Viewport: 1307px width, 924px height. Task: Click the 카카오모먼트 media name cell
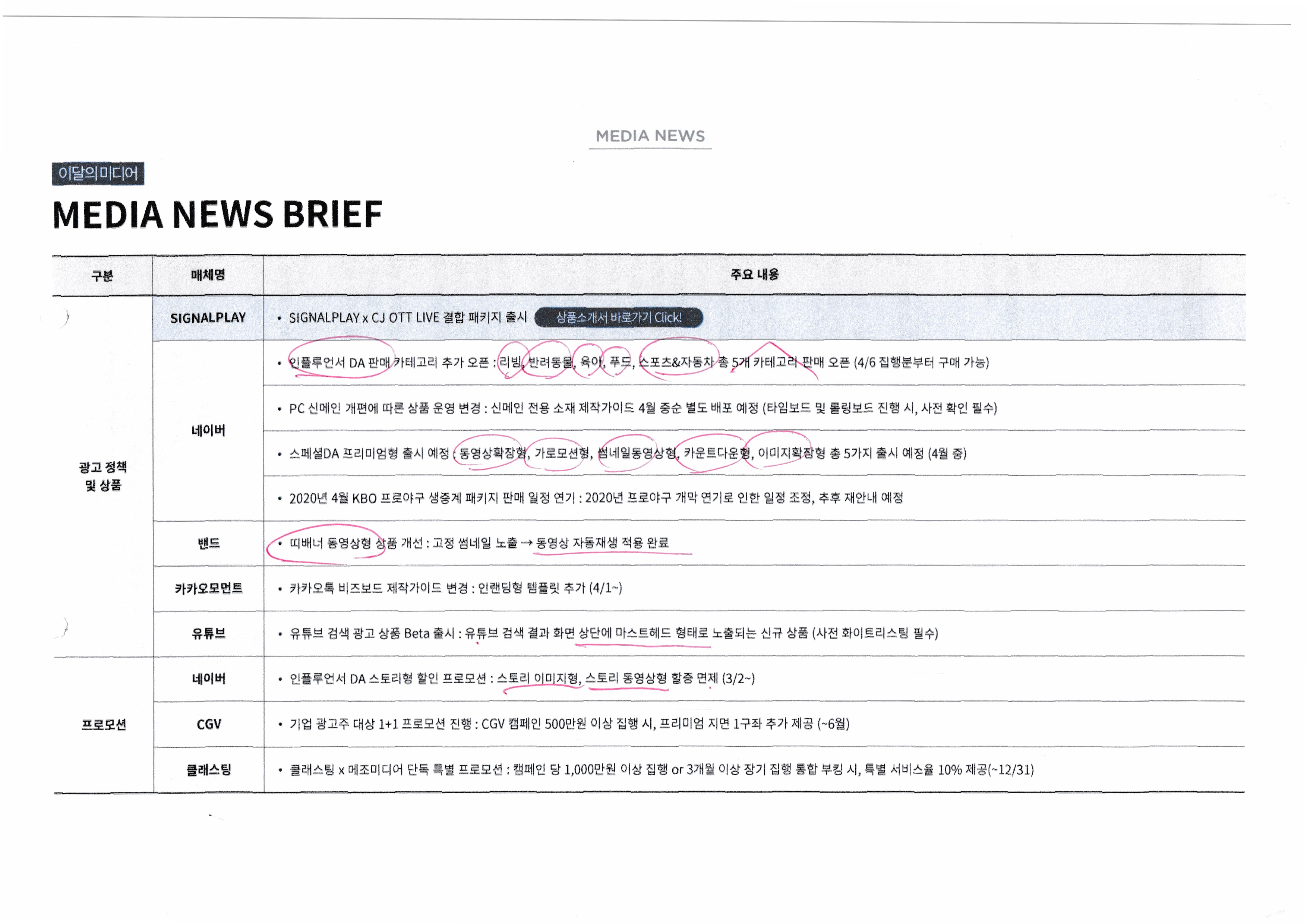(208, 588)
